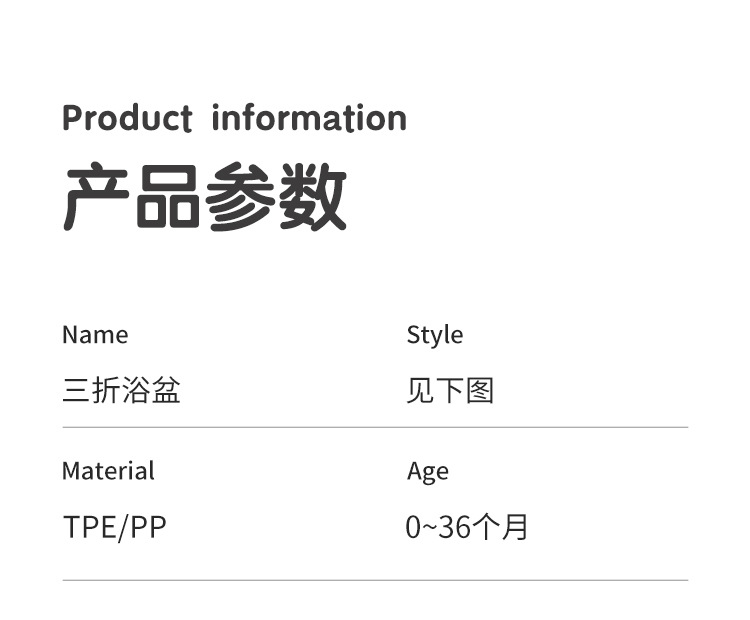
Task: Click the "PP" part of the material value
Action: [148, 527]
